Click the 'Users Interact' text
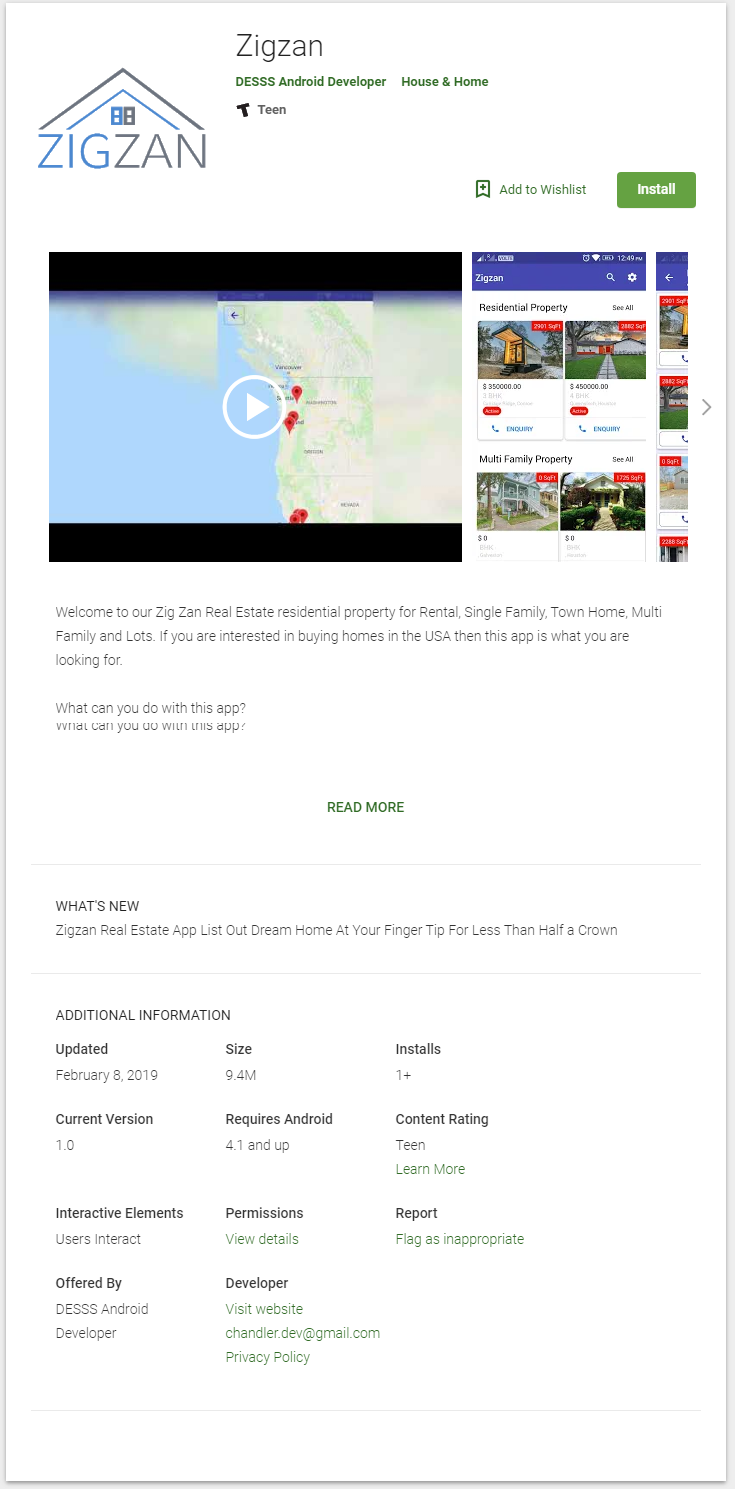The width and height of the screenshot is (735, 1489). (98, 1239)
